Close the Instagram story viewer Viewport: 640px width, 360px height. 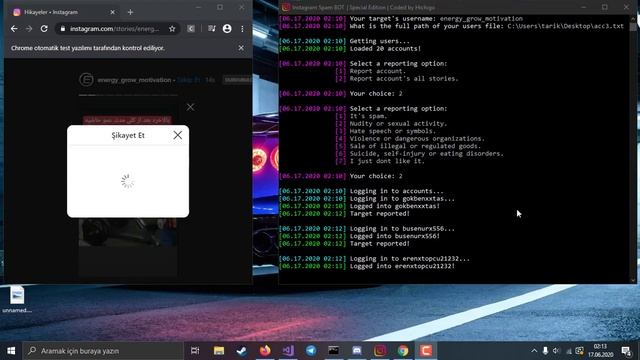point(190,107)
